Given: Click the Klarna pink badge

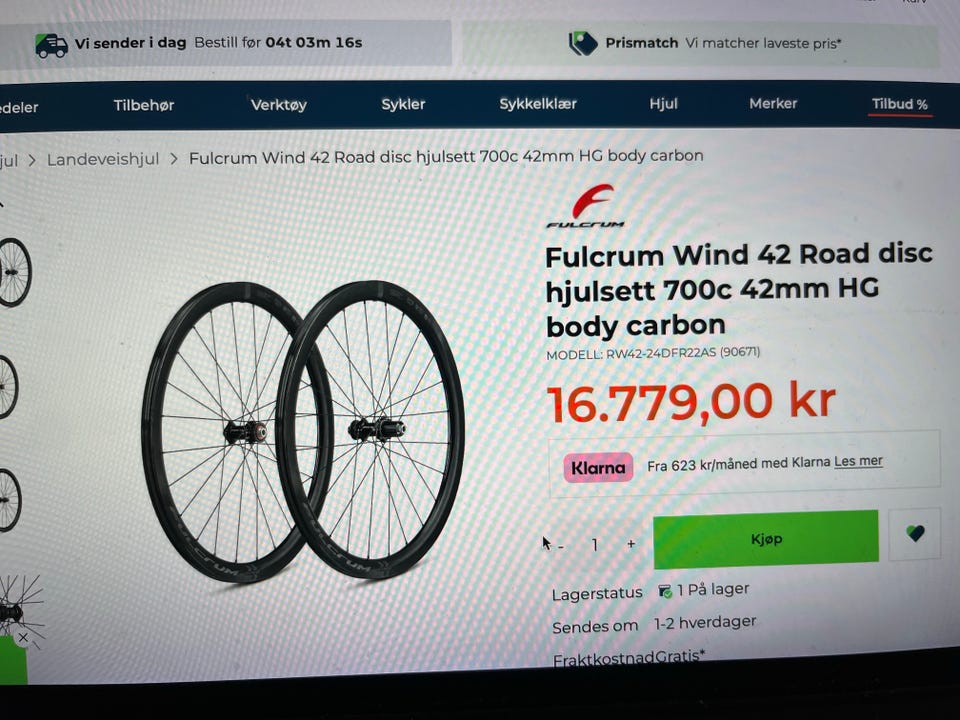Looking at the screenshot, I should pos(598,468).
